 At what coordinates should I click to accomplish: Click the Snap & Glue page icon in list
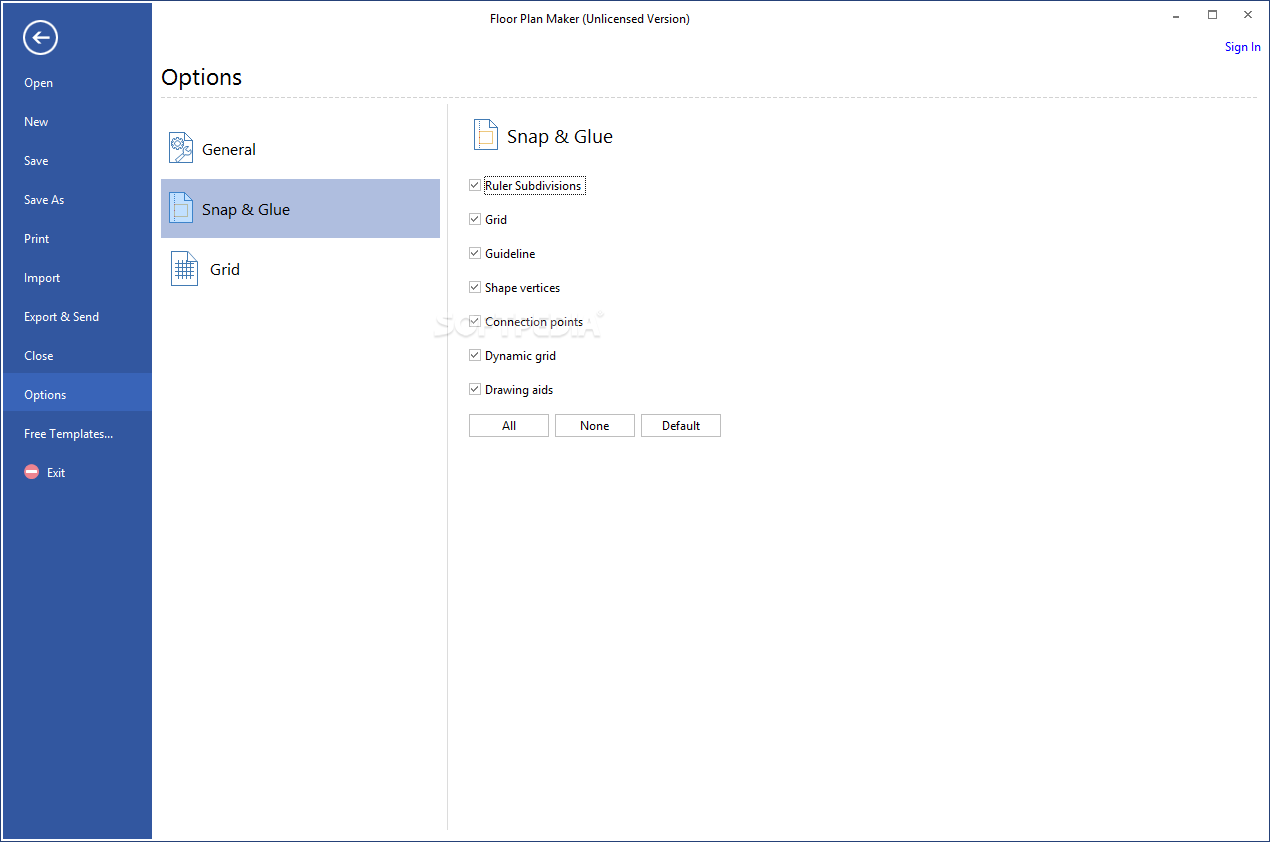[181, 208]
